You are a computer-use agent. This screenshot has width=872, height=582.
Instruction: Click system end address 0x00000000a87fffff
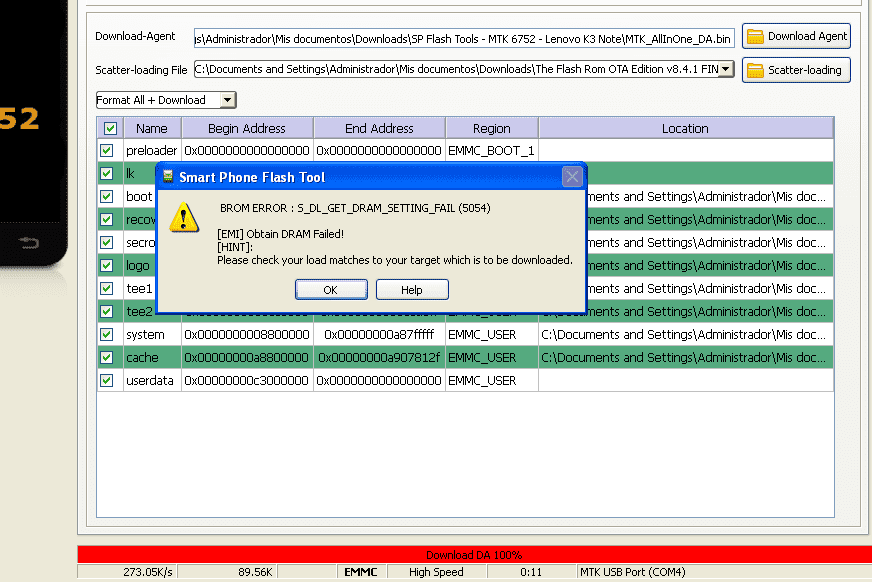[x=379, y=335]
